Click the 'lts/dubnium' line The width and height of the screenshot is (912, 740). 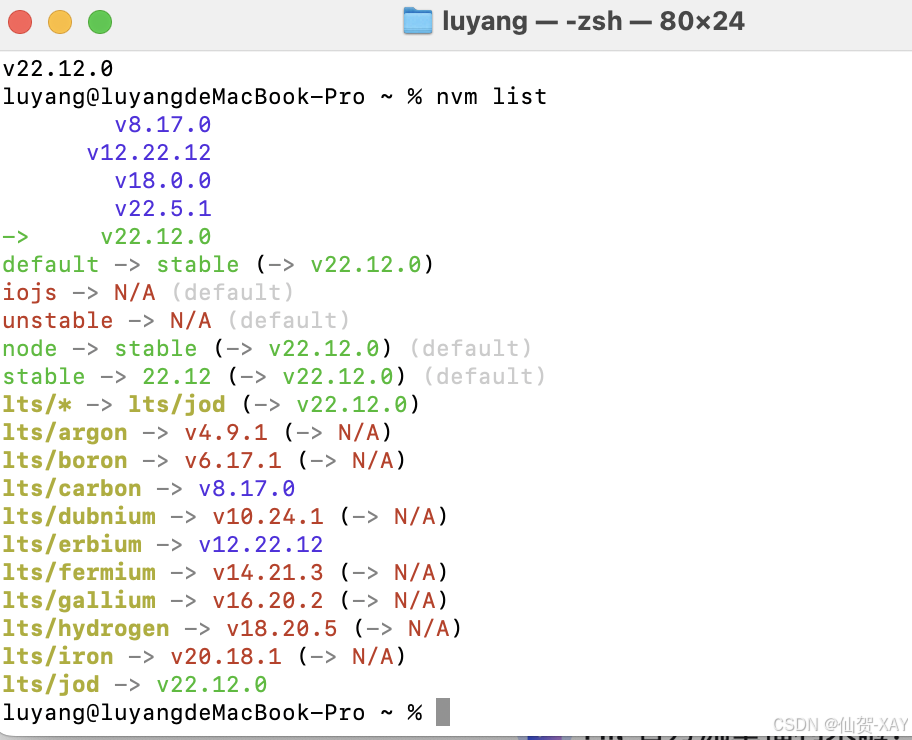(x=225, y=516)
